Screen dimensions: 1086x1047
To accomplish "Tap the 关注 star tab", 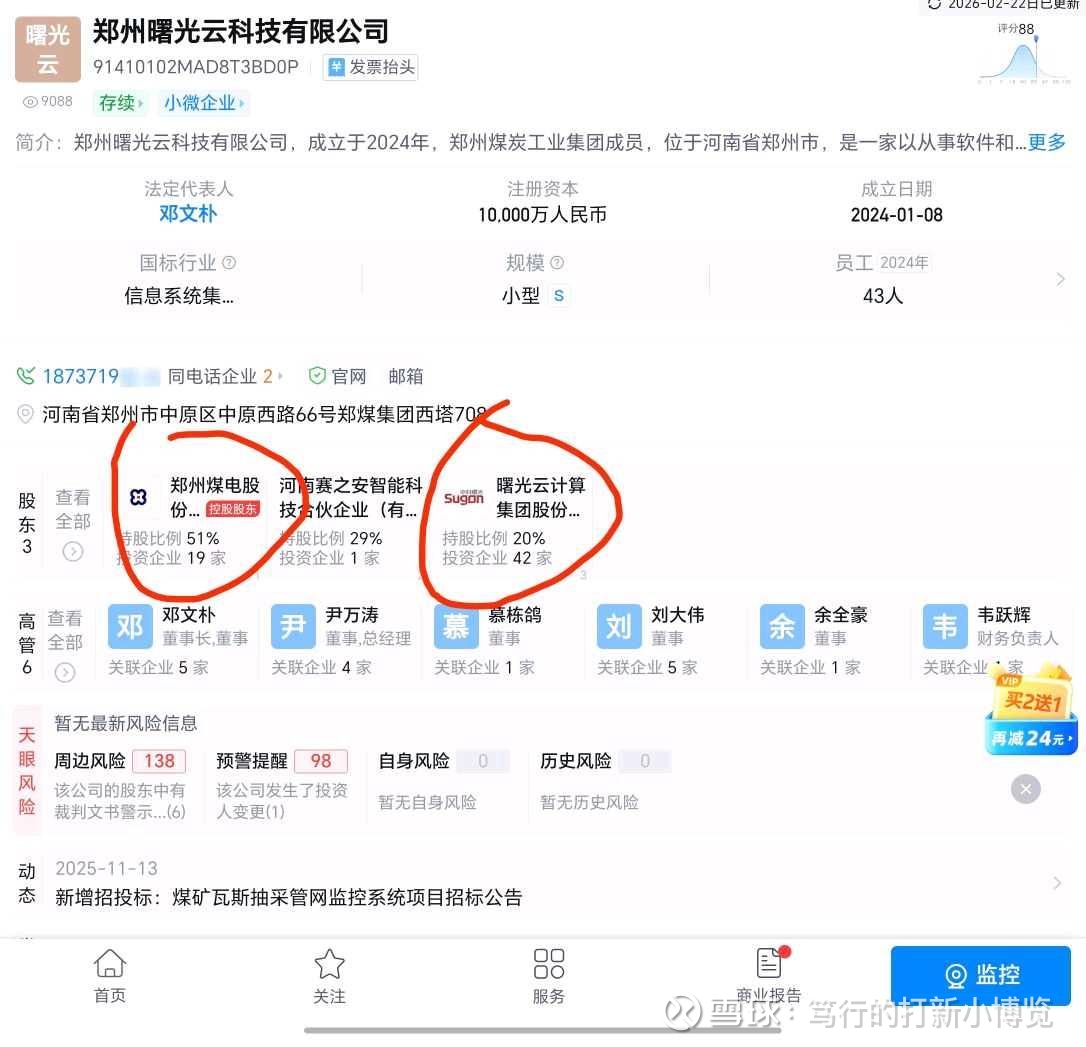I will pos(329,976).
